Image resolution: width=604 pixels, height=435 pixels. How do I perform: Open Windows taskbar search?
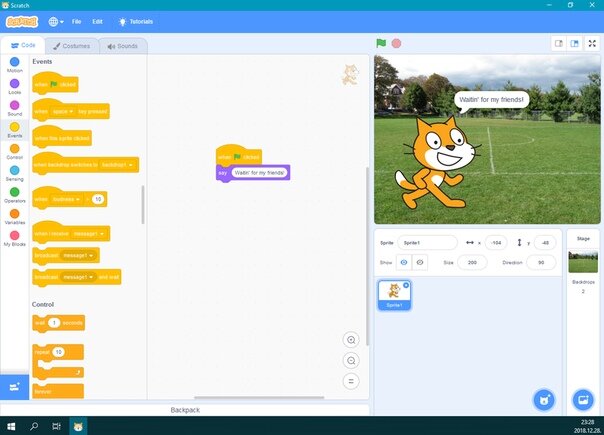34,426
